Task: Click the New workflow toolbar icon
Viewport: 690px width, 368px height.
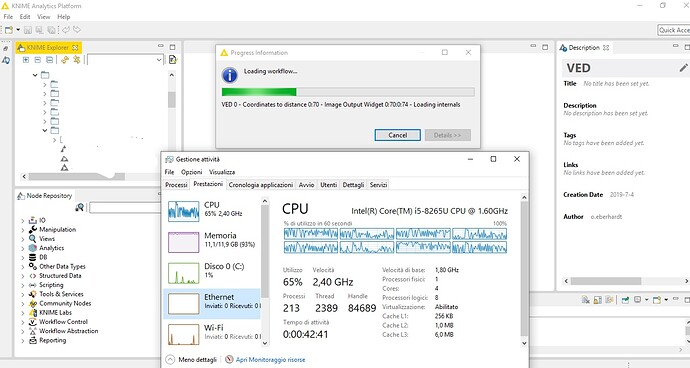Action: (9, 30)
